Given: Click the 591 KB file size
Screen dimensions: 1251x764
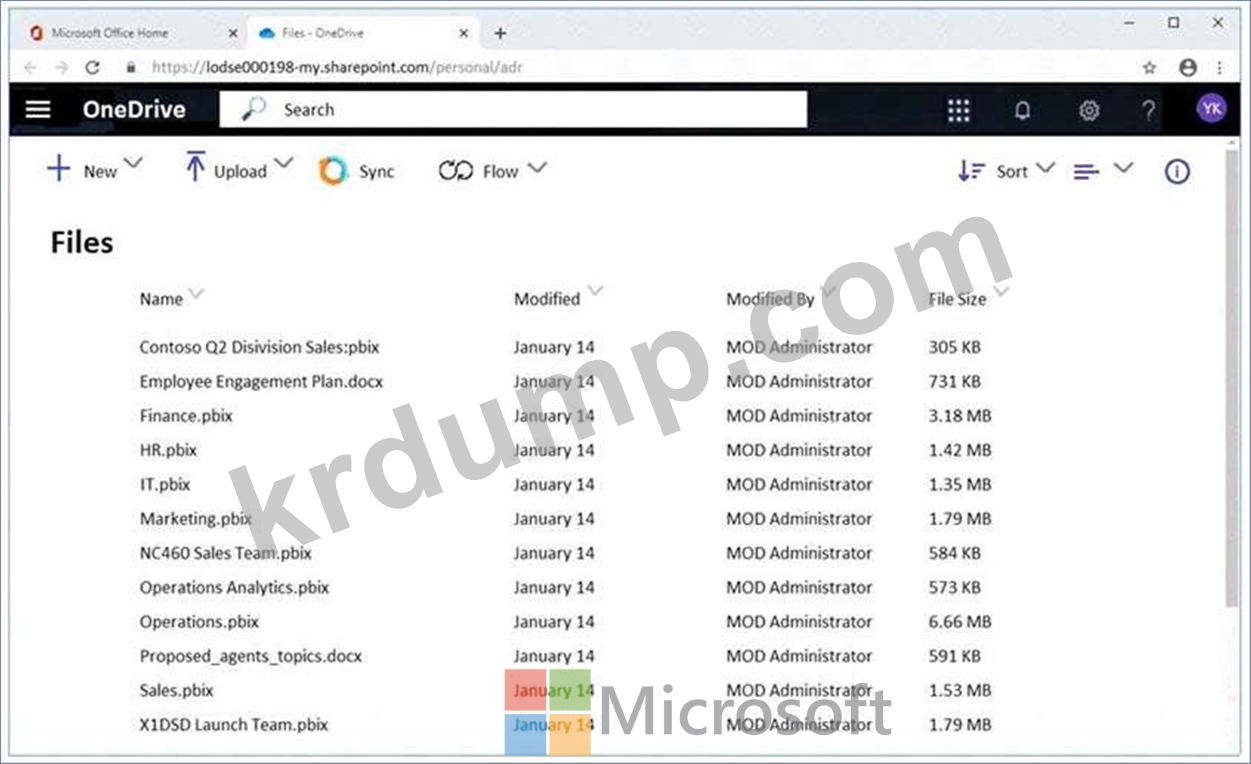Looking at the screenshot, I should point(955,656).
